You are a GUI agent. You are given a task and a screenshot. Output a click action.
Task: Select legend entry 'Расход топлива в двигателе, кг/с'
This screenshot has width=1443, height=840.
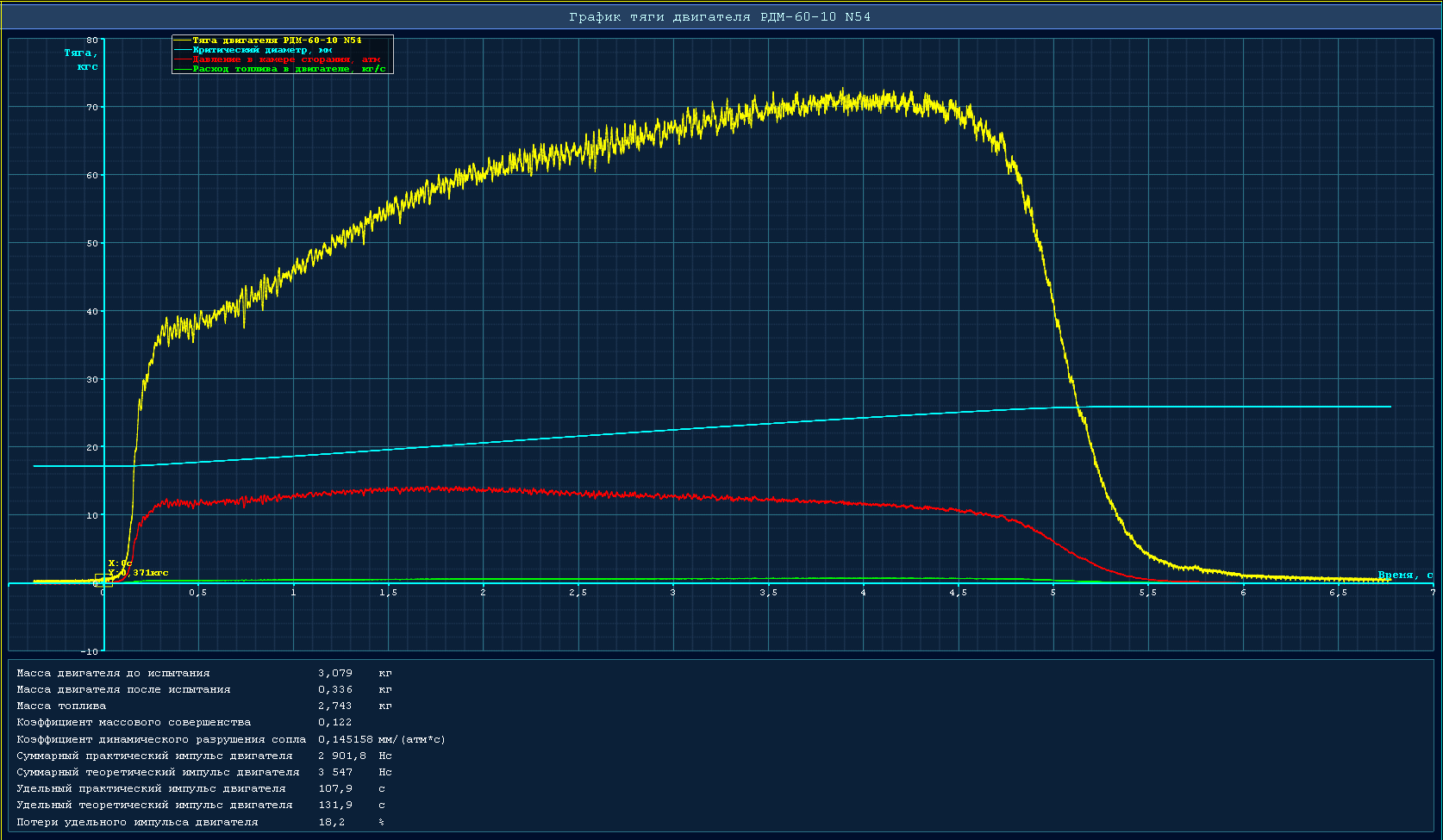pos(289,69)
